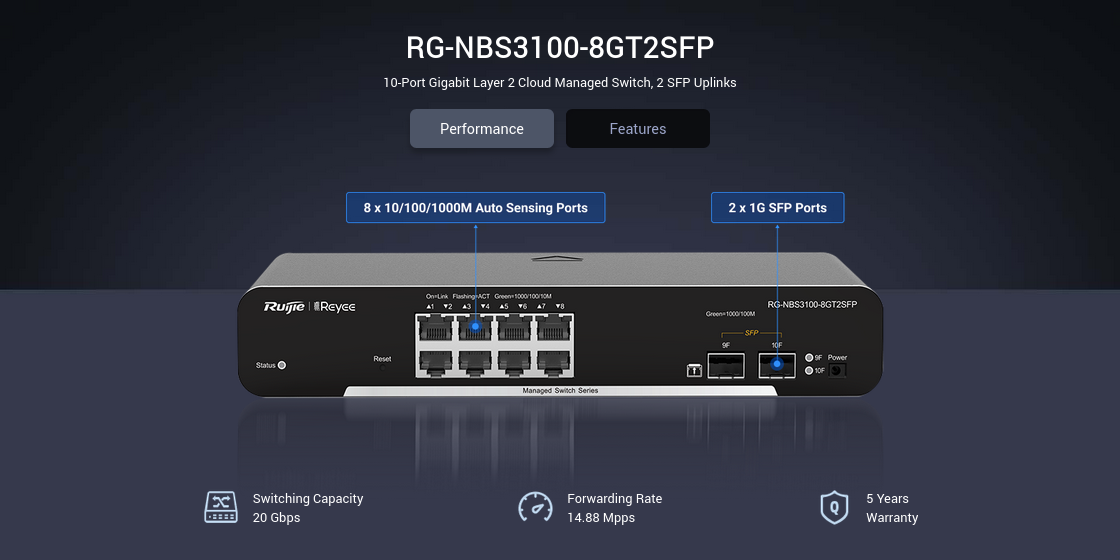This screenshot has height=560, width=1120.
Task: Click the Forwarding Rate label
Action: click(x=614, y=499)
